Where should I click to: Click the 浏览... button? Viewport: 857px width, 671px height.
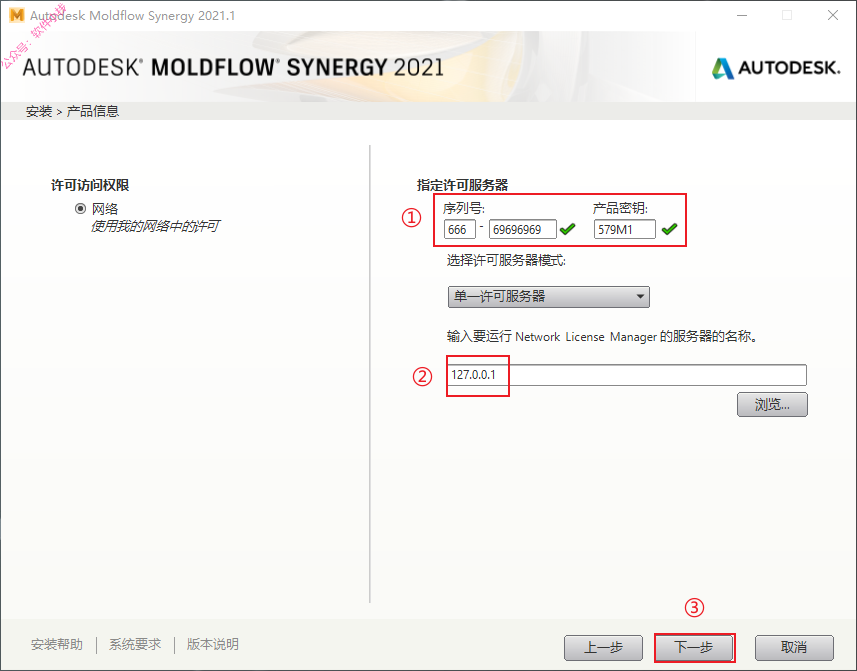772,404
